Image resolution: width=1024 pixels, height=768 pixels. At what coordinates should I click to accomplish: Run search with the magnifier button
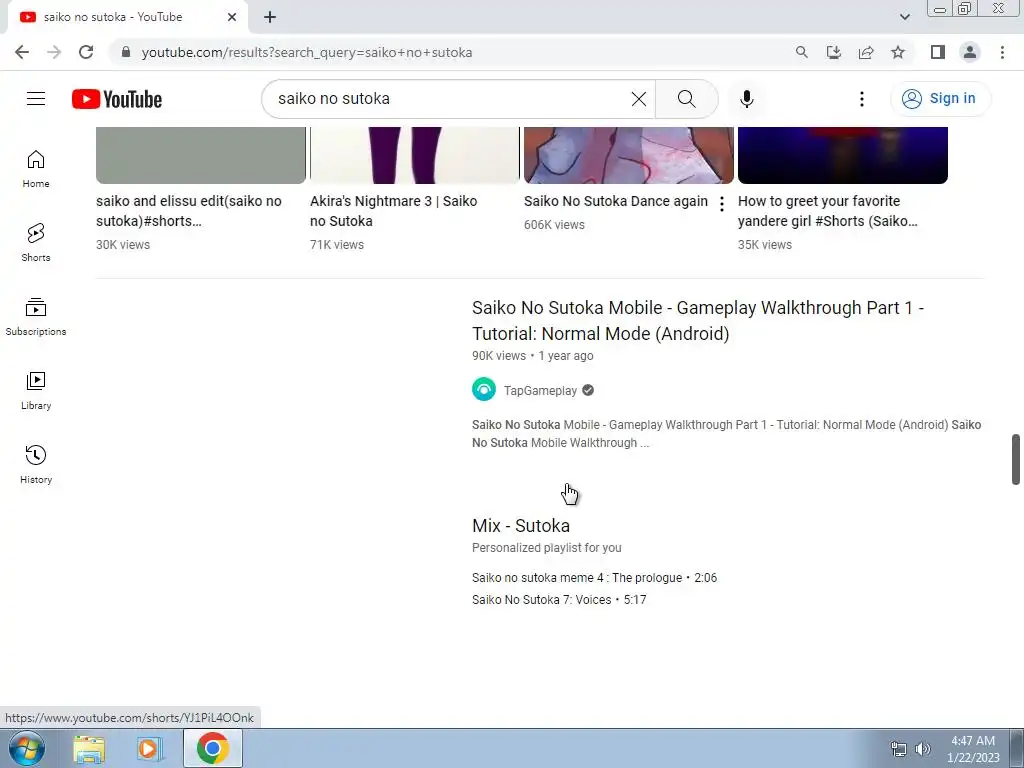[686, 99]
